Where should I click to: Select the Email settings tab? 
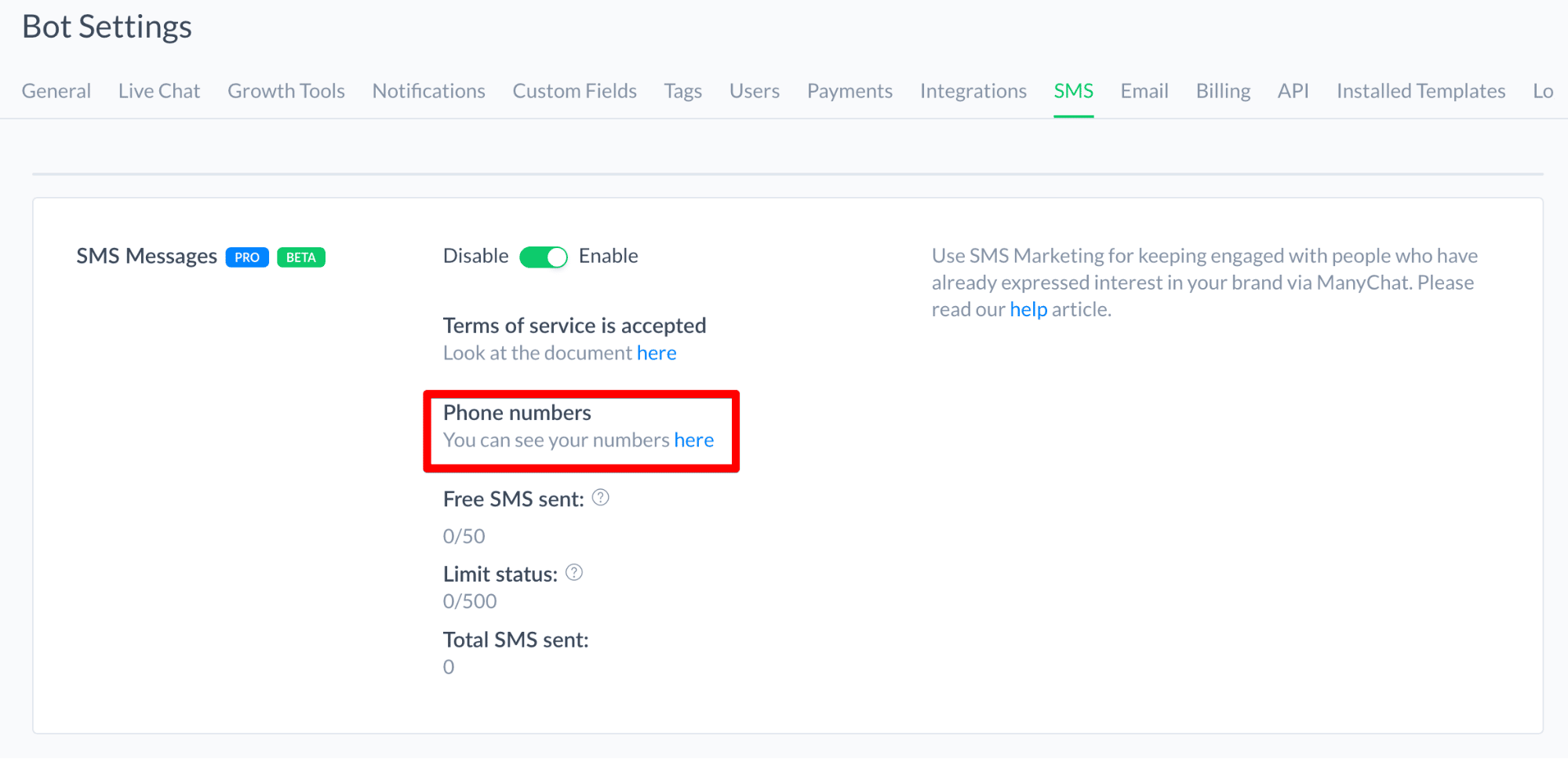pyautogui.click(x=1144, y=91)
